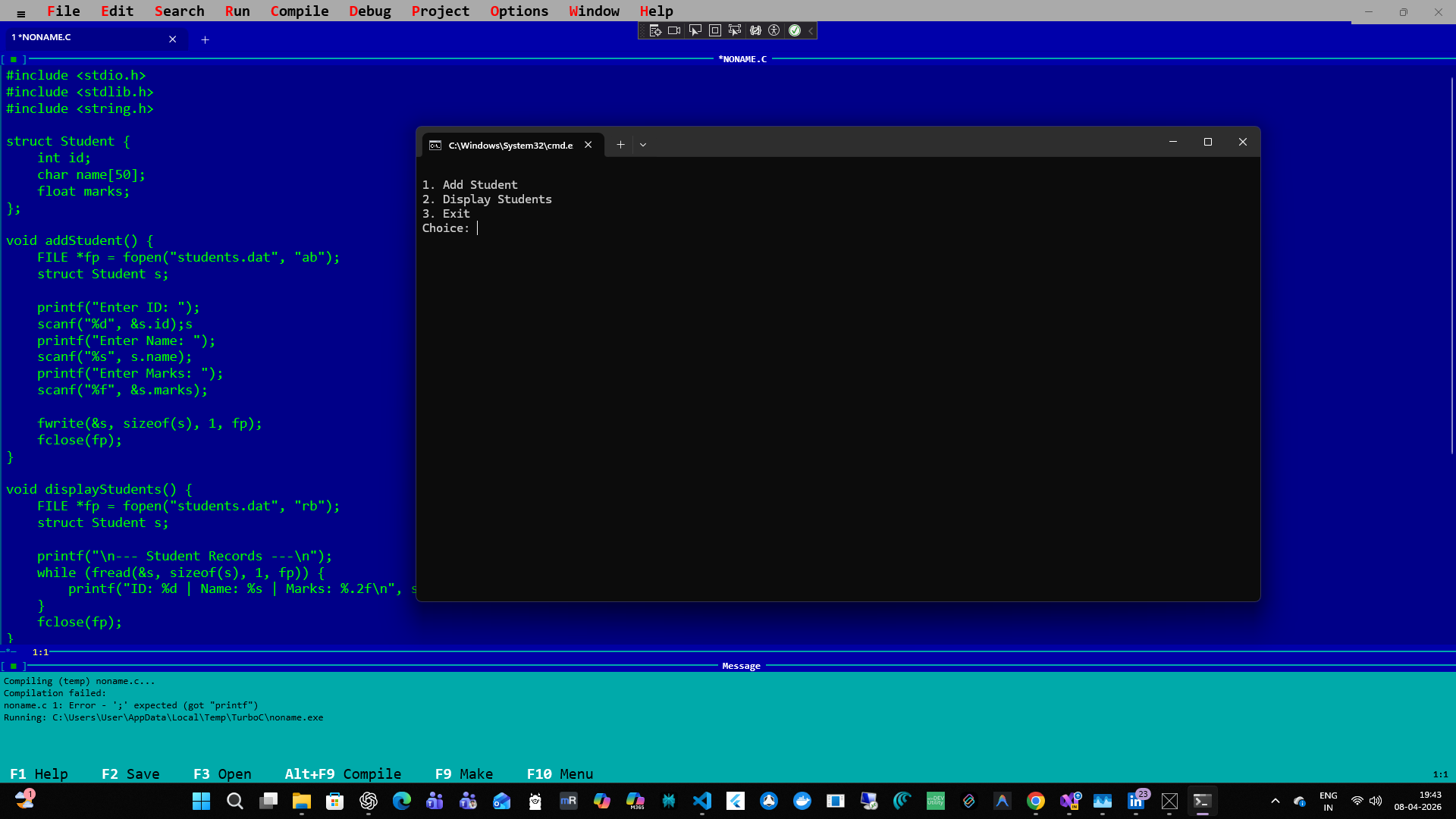Viewport: 1456px width, 819px height.
Task: Open the hamburger menu beside File
Action: click(x=20, y=13)
